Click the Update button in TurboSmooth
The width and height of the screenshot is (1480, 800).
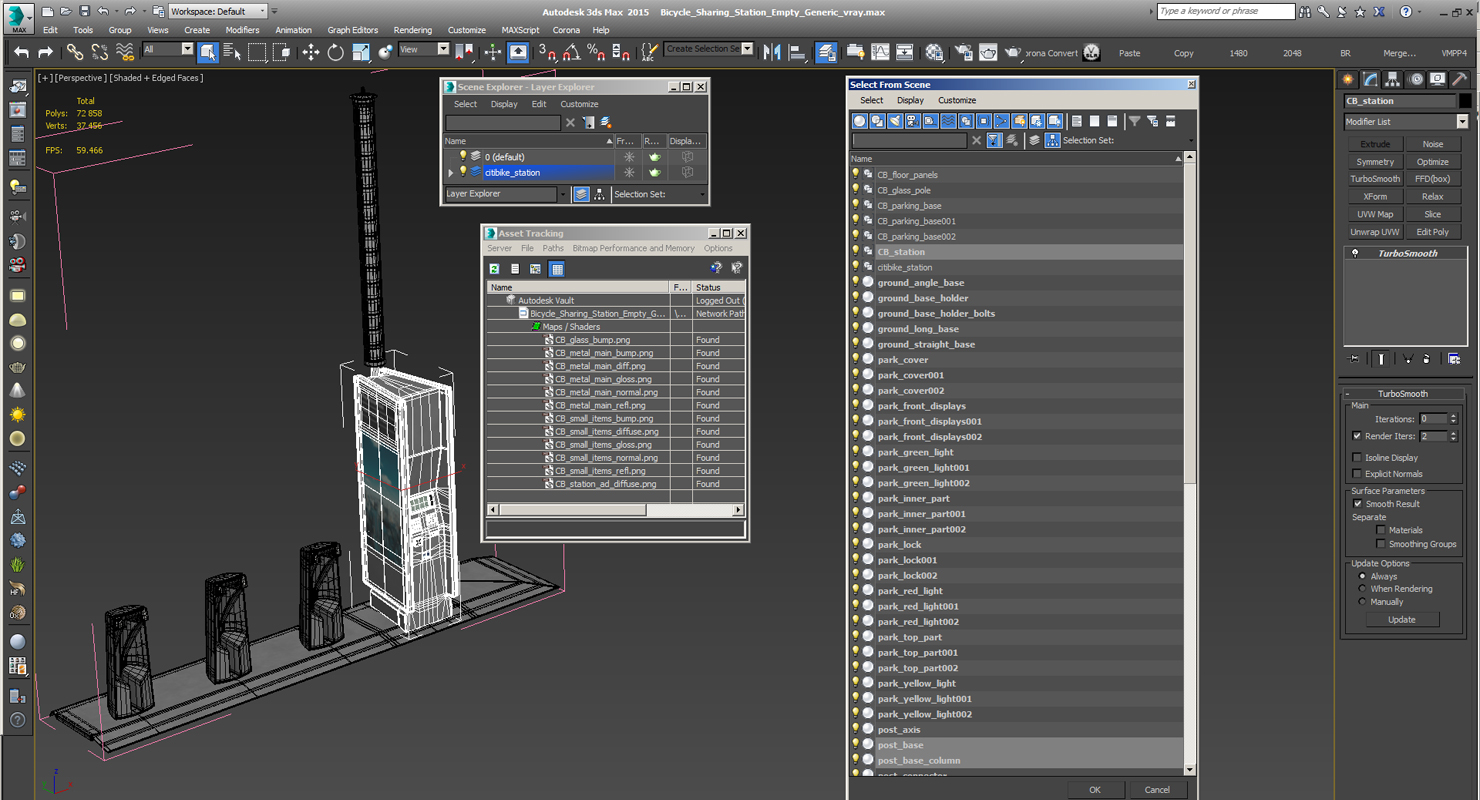click(1402, 620)
